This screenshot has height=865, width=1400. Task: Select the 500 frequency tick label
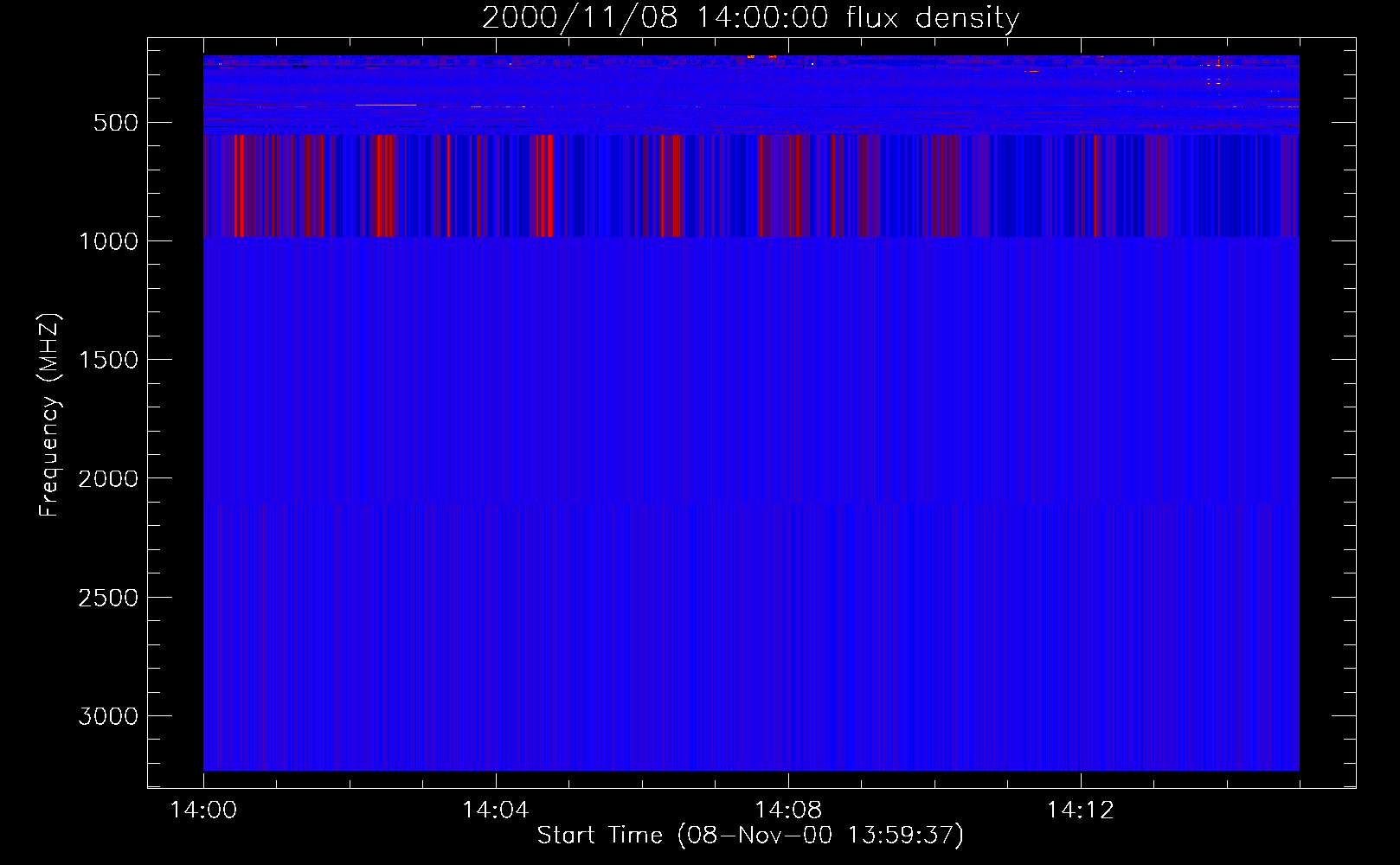tap(115, 123)
